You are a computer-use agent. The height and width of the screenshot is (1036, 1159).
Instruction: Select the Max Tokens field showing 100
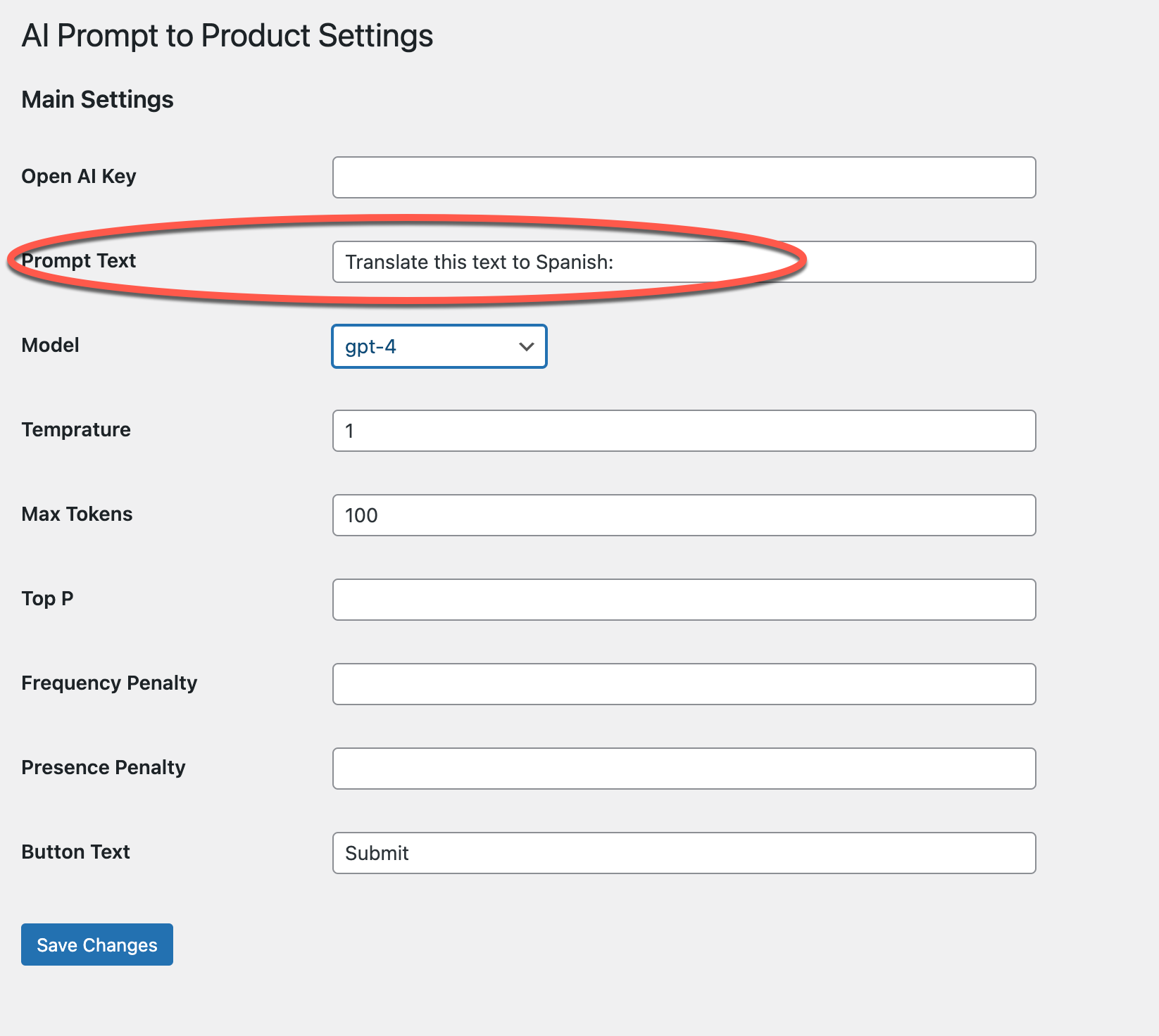(683, 515)
